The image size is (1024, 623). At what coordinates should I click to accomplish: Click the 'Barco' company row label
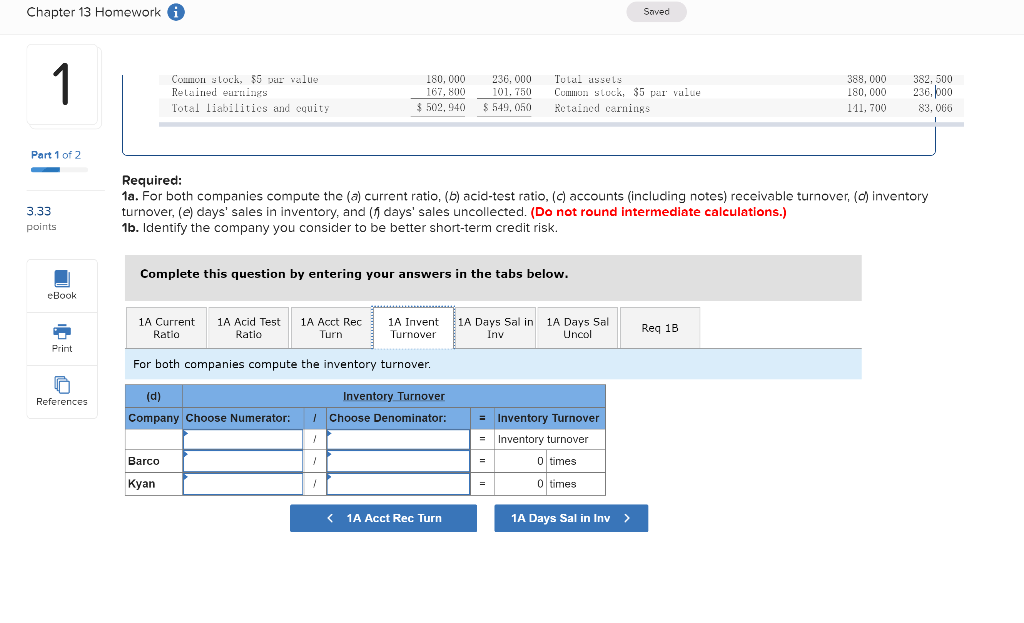click(144, 461)
